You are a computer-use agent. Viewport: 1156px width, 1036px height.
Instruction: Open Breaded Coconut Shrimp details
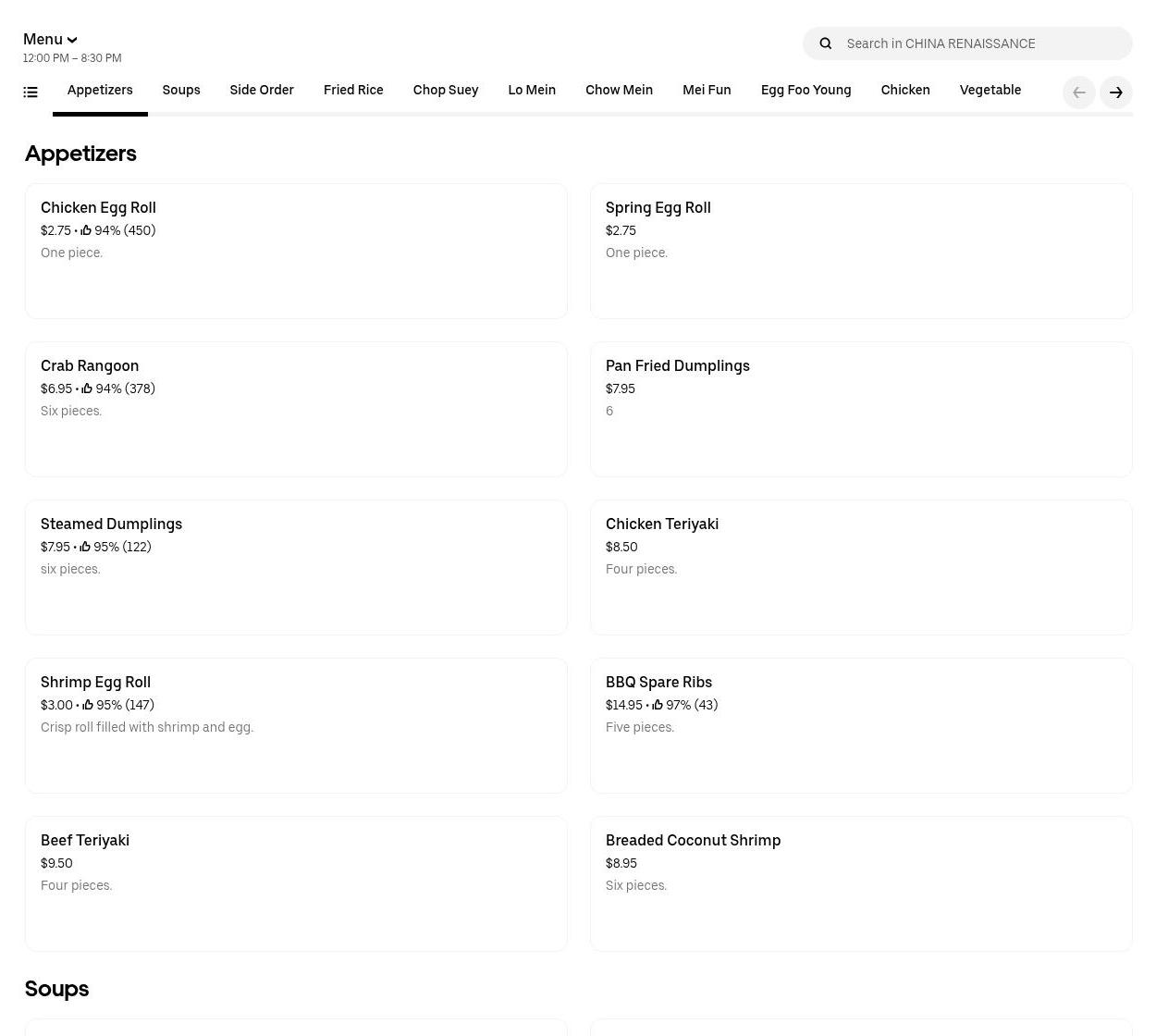pyautogui.click(x=861, y=883)
